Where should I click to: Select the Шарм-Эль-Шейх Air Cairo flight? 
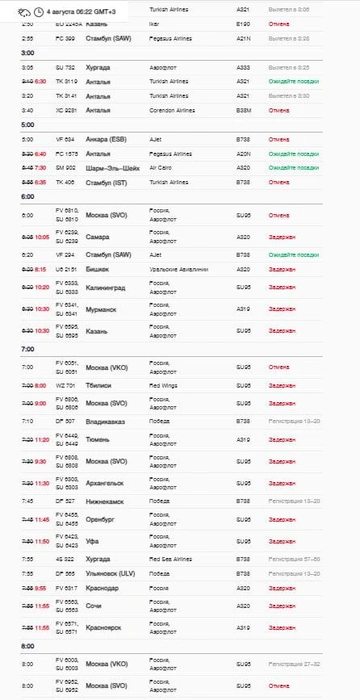coord(172,168)
